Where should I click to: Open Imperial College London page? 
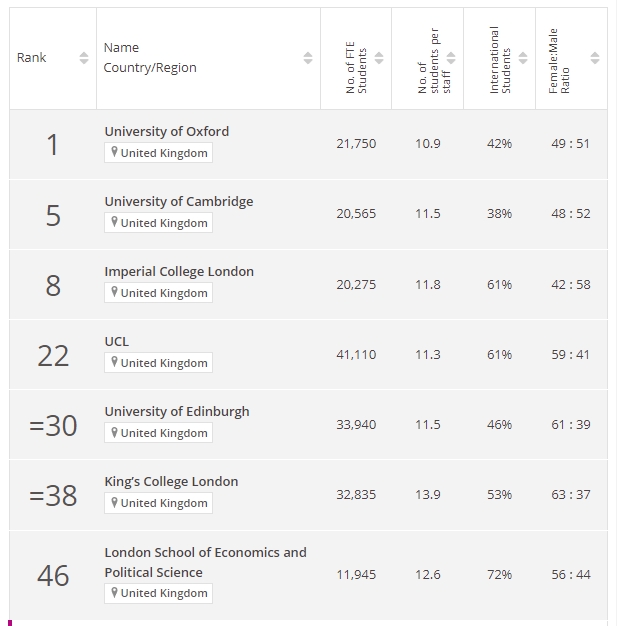[x=179, y=271]
